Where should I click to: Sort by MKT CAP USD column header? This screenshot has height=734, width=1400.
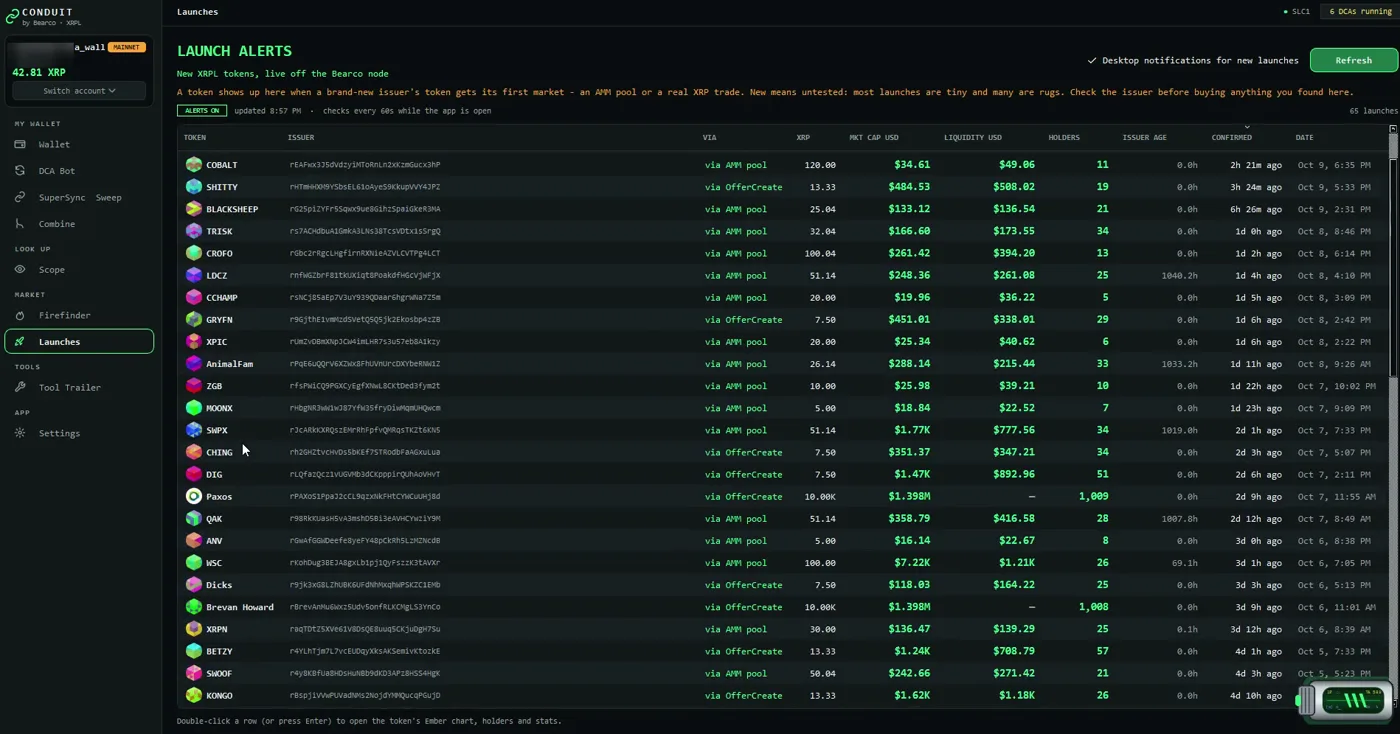[873, 137]
